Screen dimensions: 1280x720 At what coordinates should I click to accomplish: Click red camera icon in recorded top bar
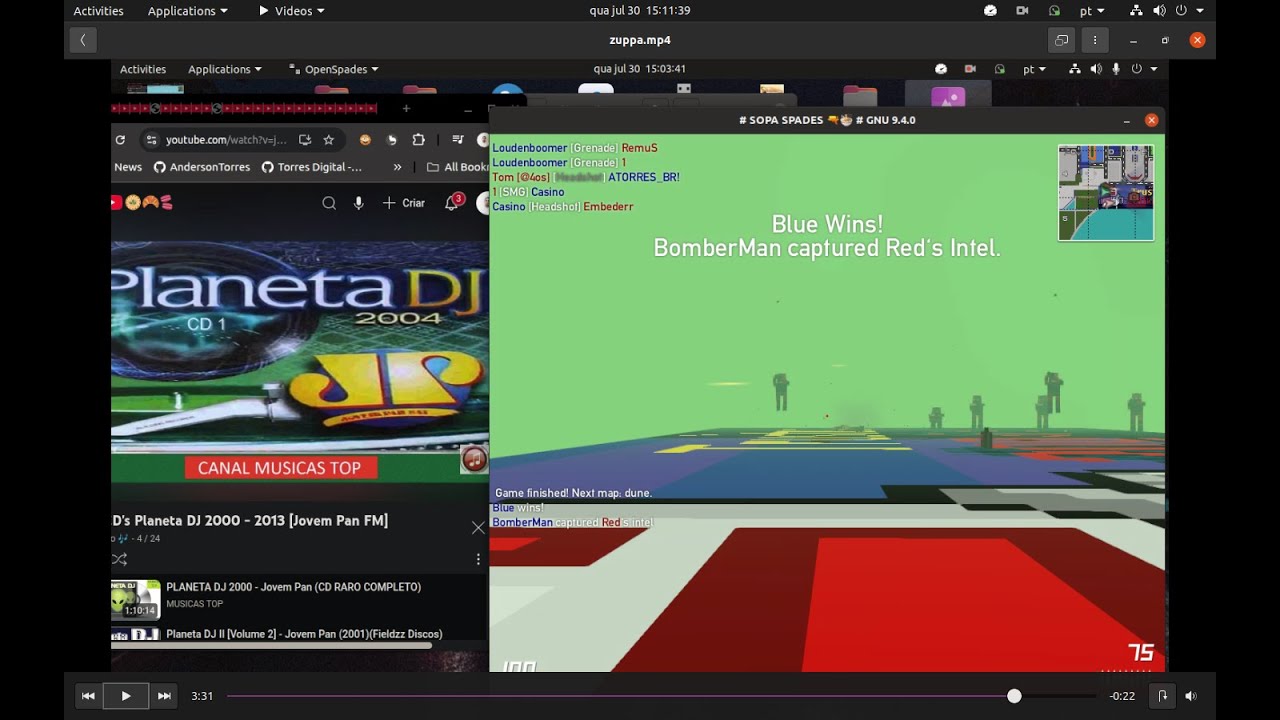[x=970, y=69]
